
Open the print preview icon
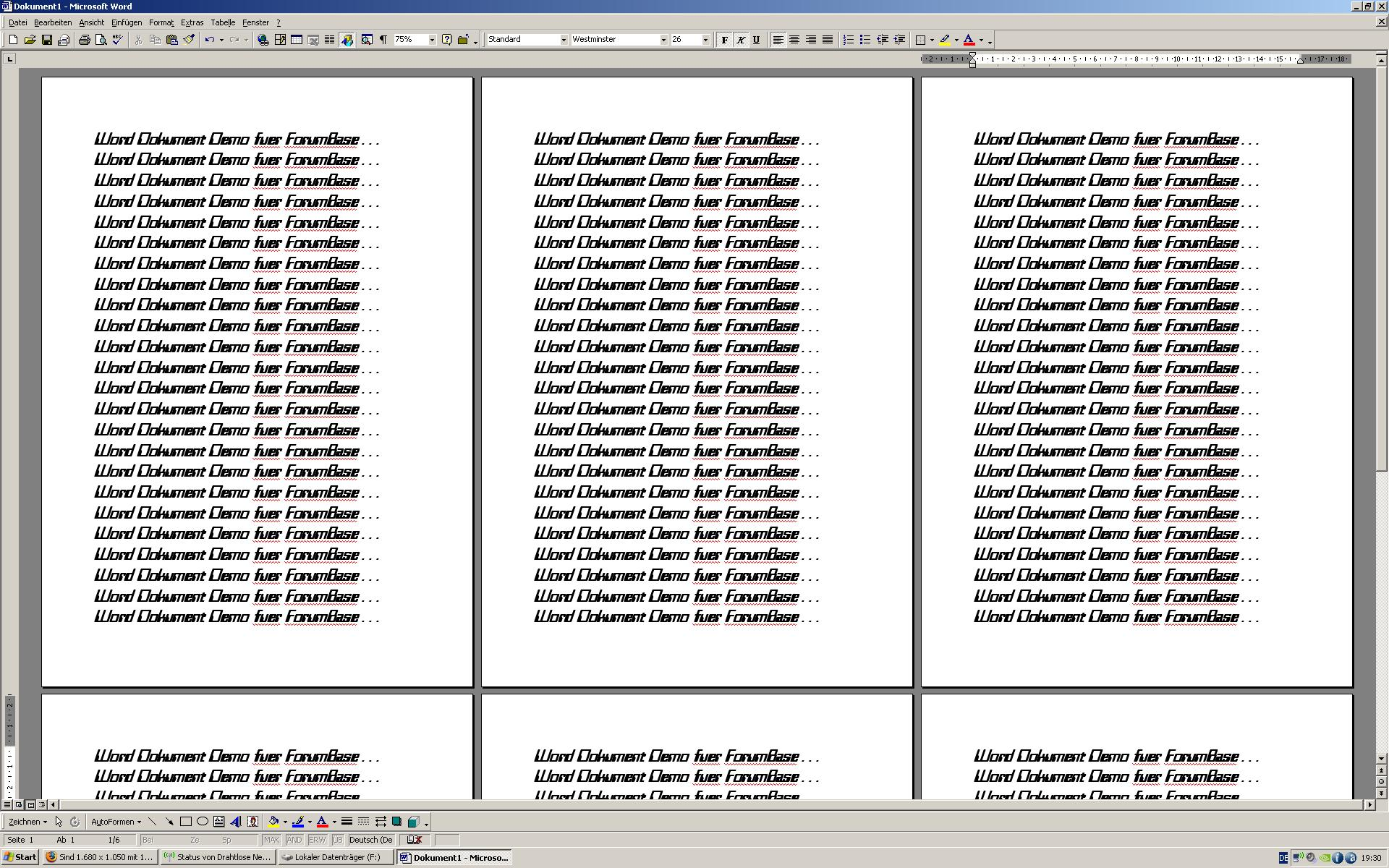coord(101,40)
